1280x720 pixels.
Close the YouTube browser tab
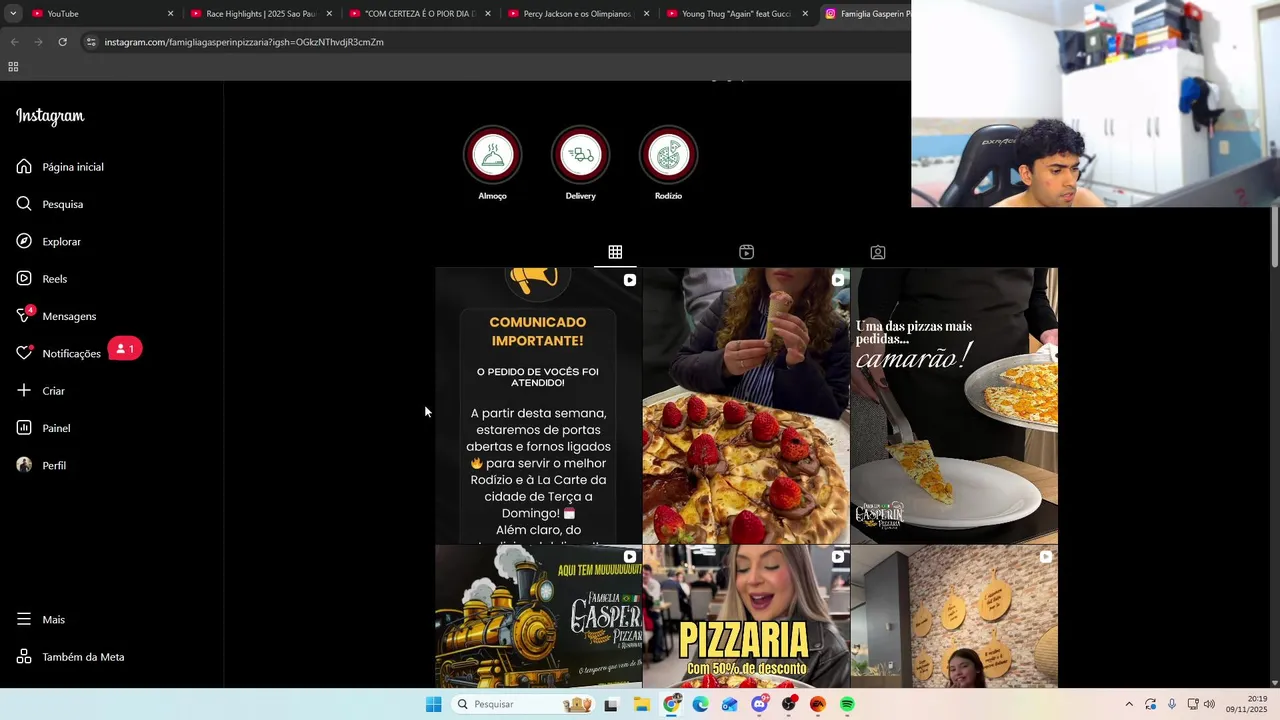[x=170, y=14]
